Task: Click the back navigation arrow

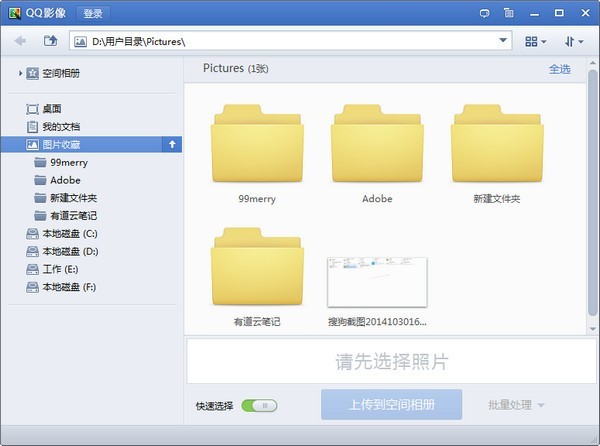Action: tap(20, 41)
